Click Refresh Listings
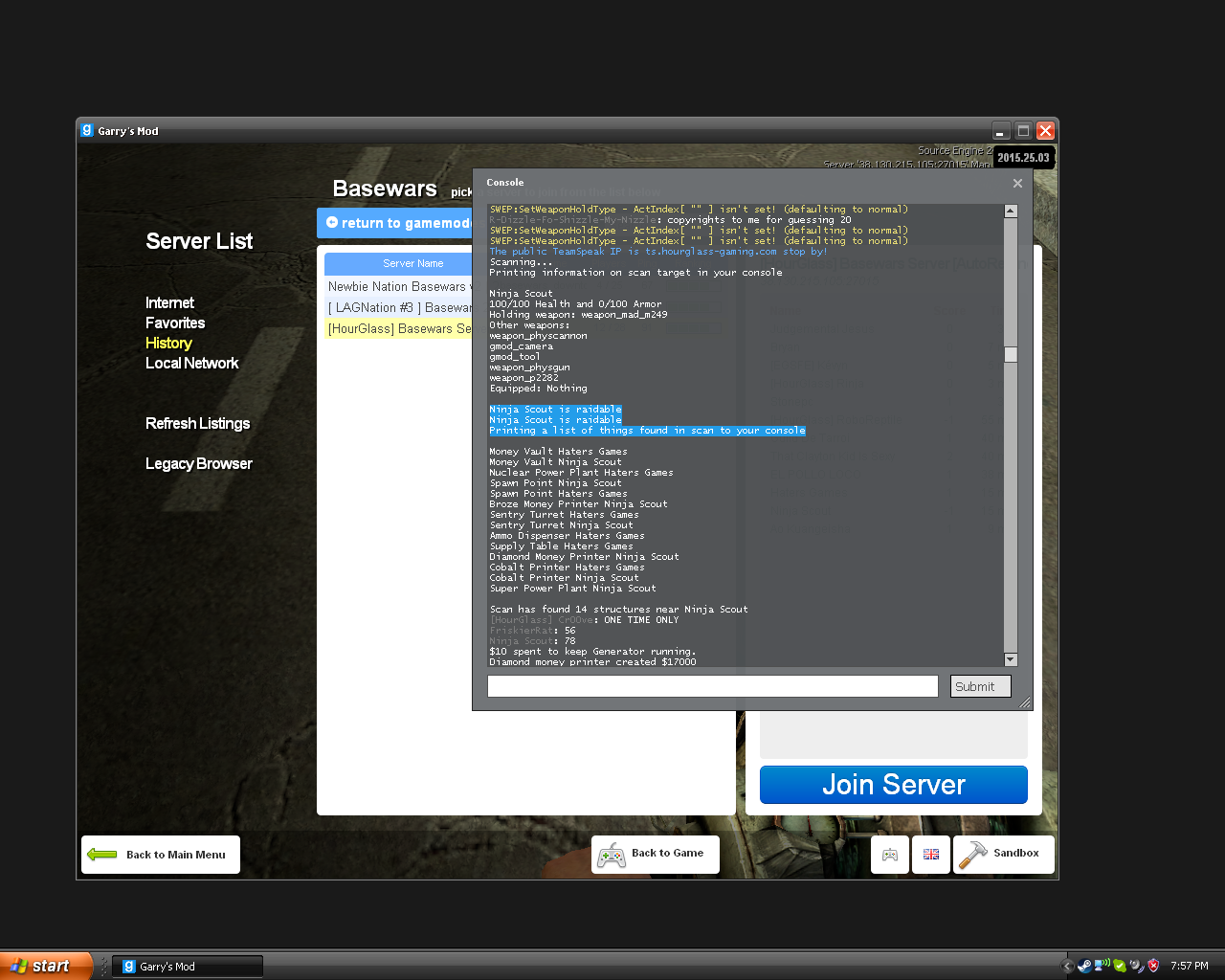1225x980 pixels. pos(197,423)
